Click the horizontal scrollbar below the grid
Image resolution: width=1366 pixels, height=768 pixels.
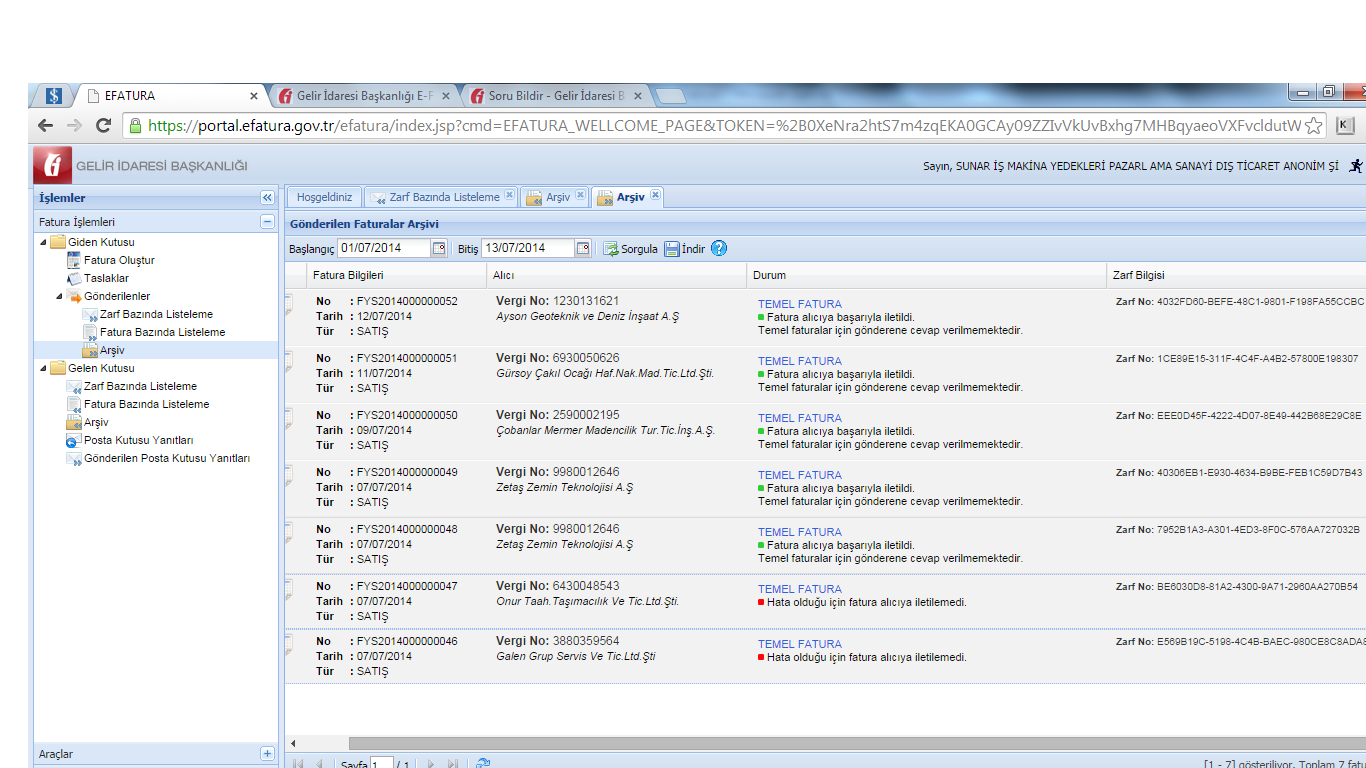tap(800, 743)
